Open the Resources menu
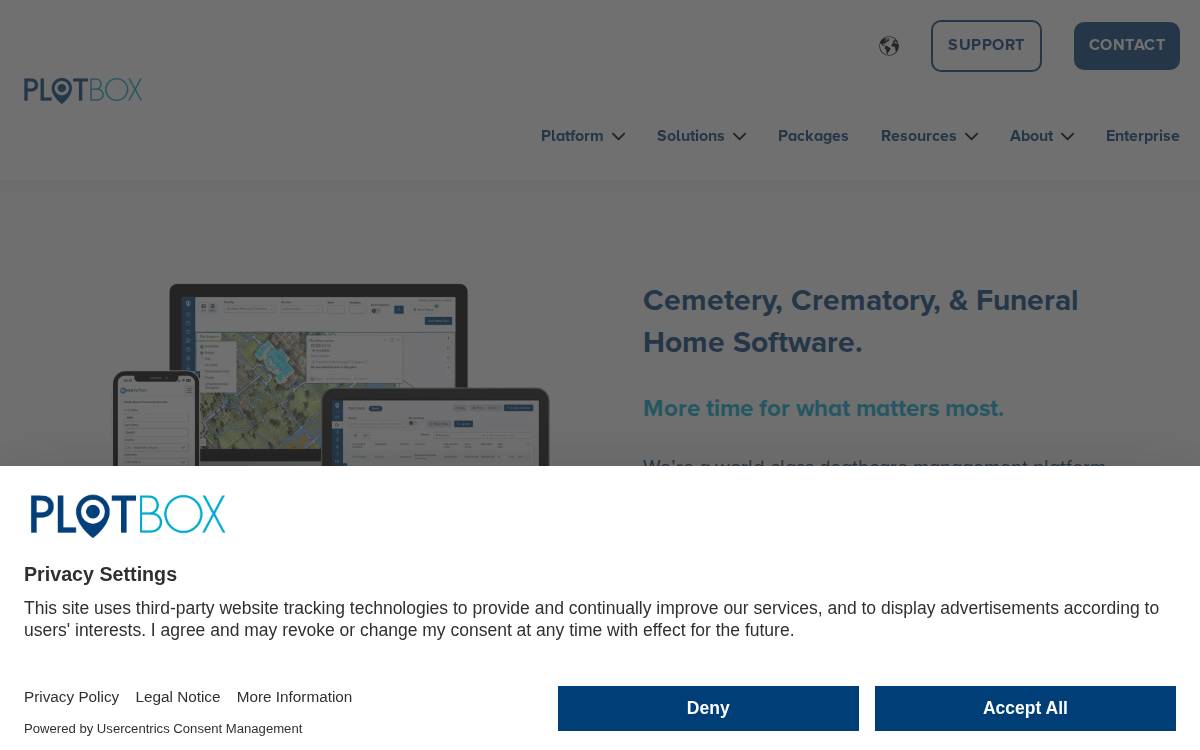 click(919, 136)
